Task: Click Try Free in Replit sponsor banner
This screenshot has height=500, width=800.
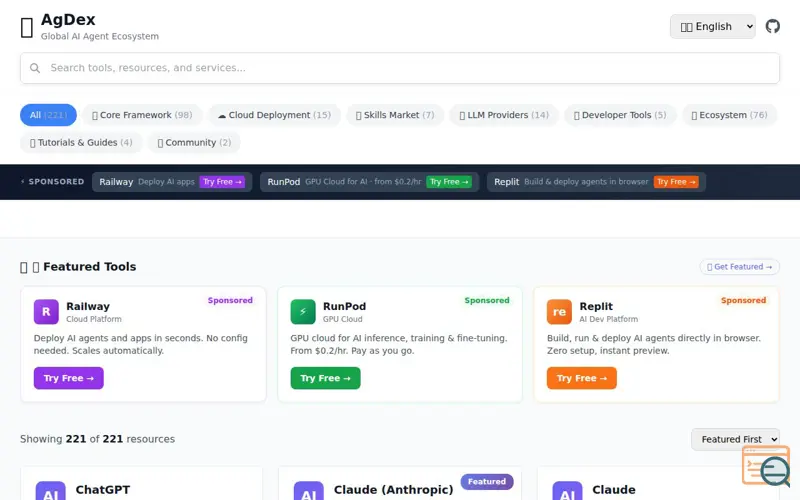Action: pos(676,182)
